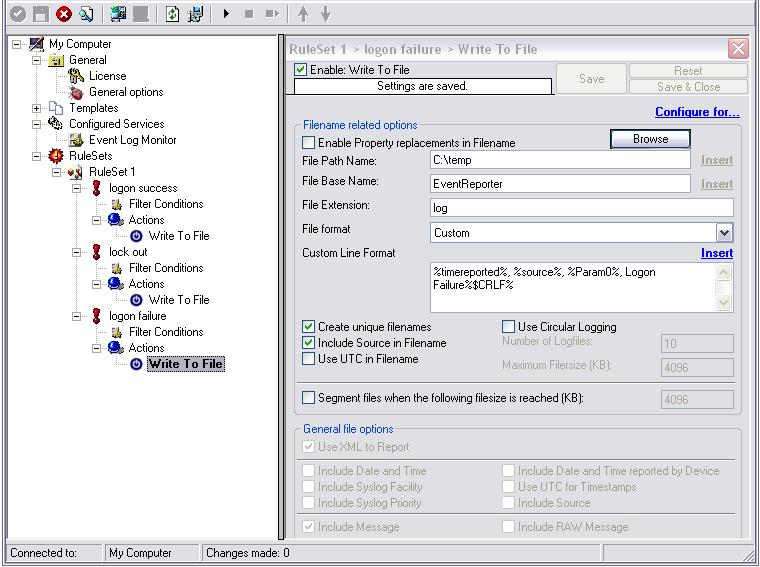Collapse the logon failure rule node
The image size is (760, 567).
coord(78,316)
